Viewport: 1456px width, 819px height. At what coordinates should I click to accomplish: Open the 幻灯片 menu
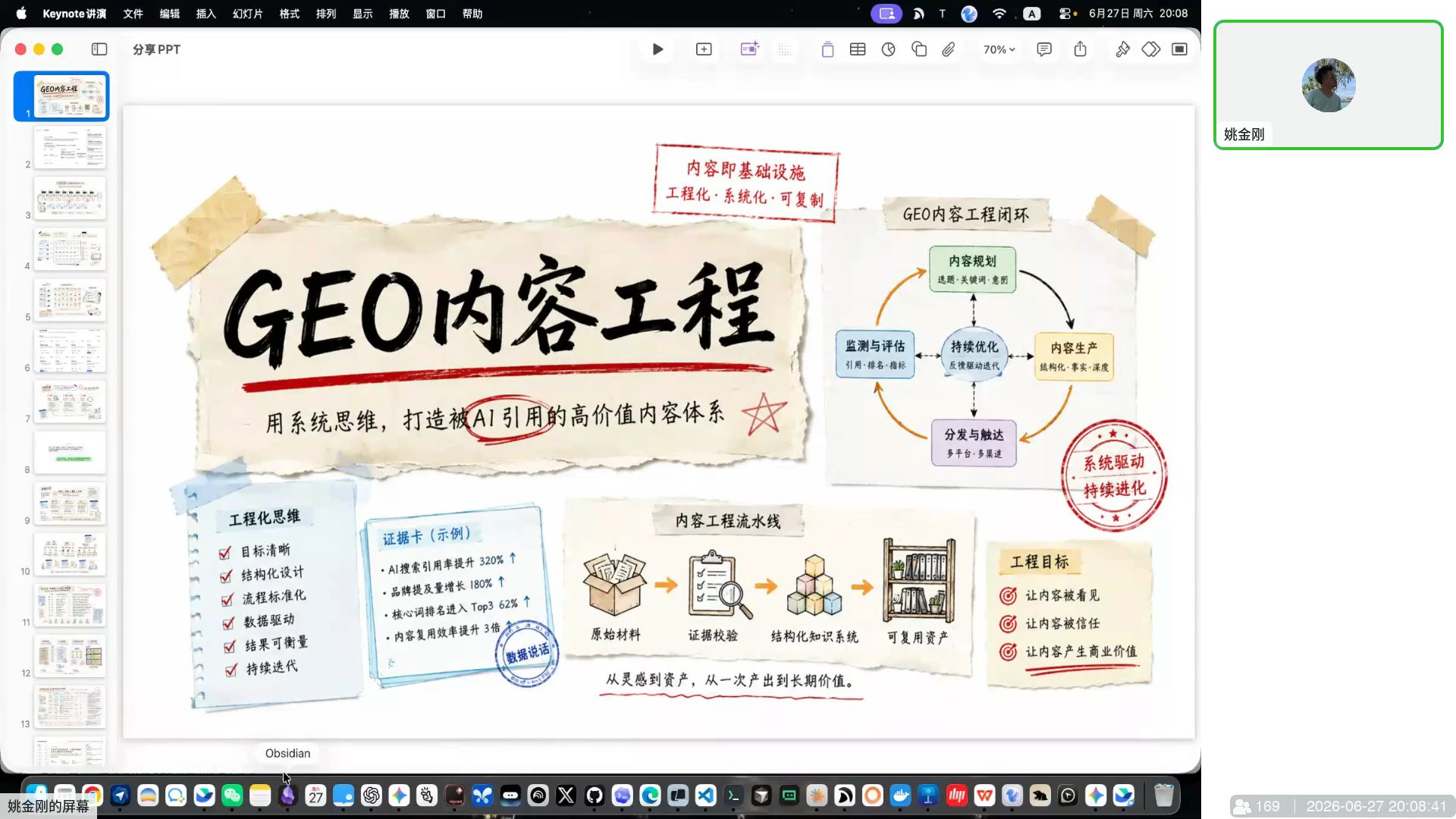(248, 14)
